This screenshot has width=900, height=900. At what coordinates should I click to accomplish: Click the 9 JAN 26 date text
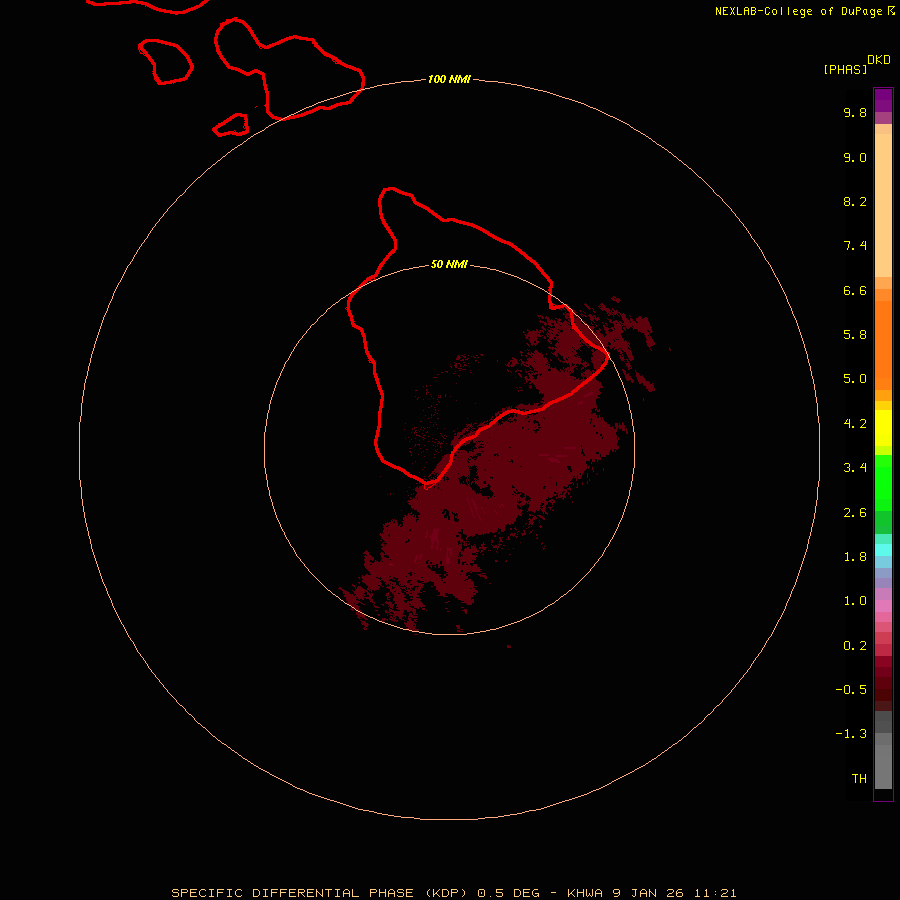click(x=649, y=893)
